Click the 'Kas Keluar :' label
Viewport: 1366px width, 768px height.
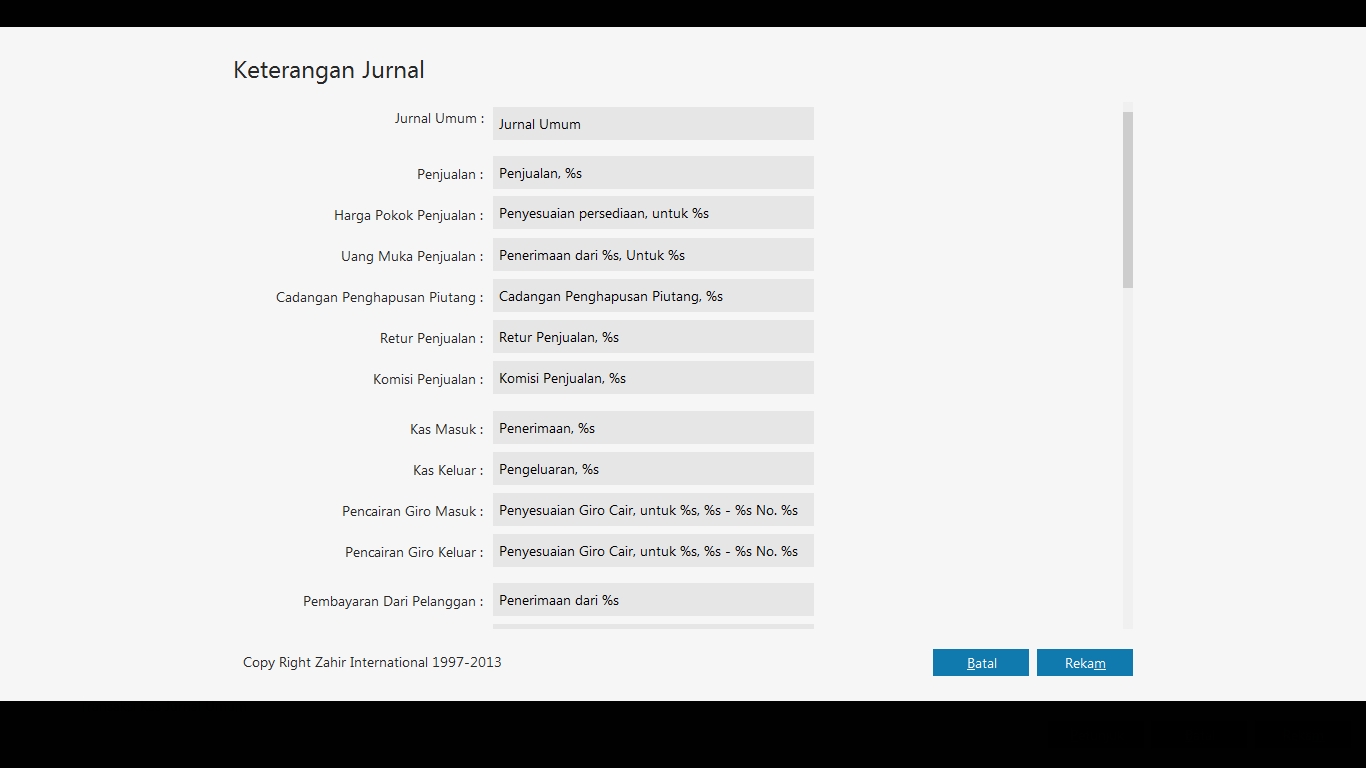click(448, 470)
